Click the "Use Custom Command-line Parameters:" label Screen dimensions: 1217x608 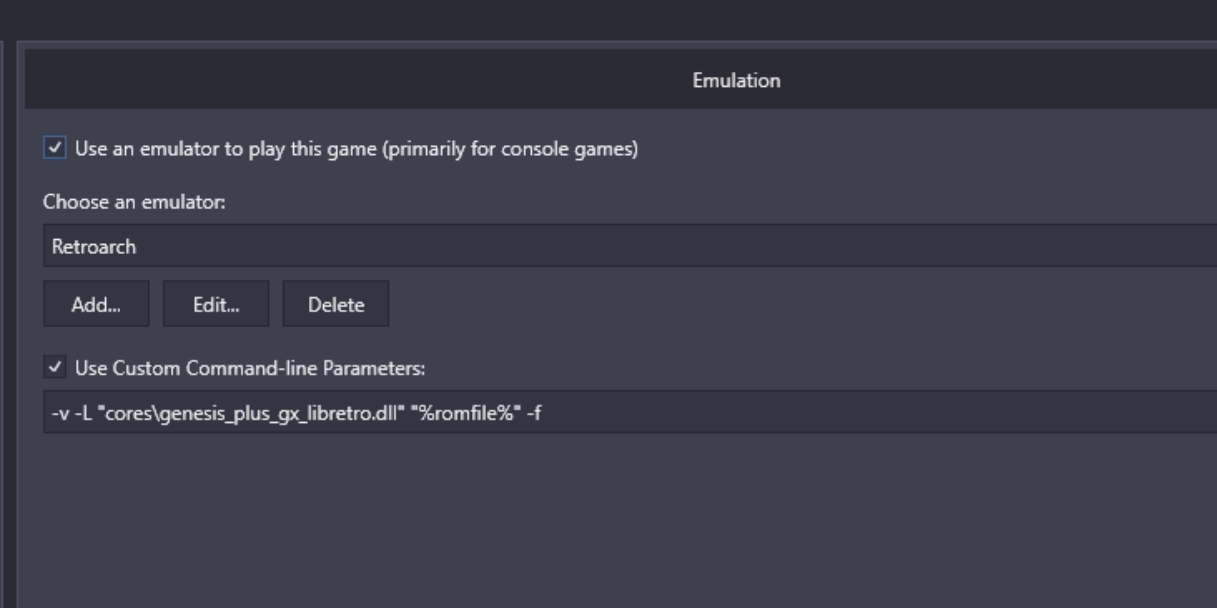[251, 369]
